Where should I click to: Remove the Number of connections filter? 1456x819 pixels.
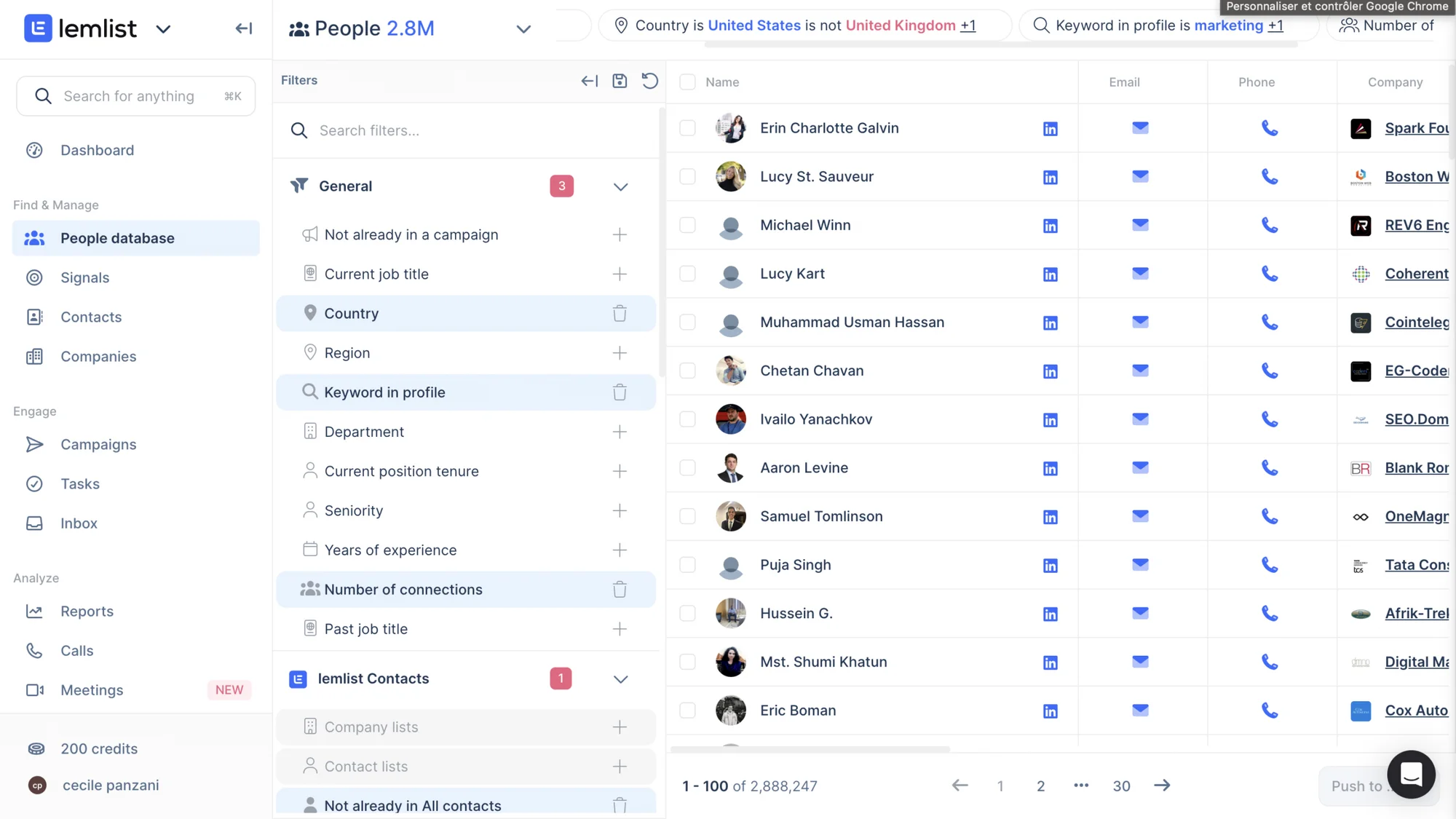(x=620, y=590)
